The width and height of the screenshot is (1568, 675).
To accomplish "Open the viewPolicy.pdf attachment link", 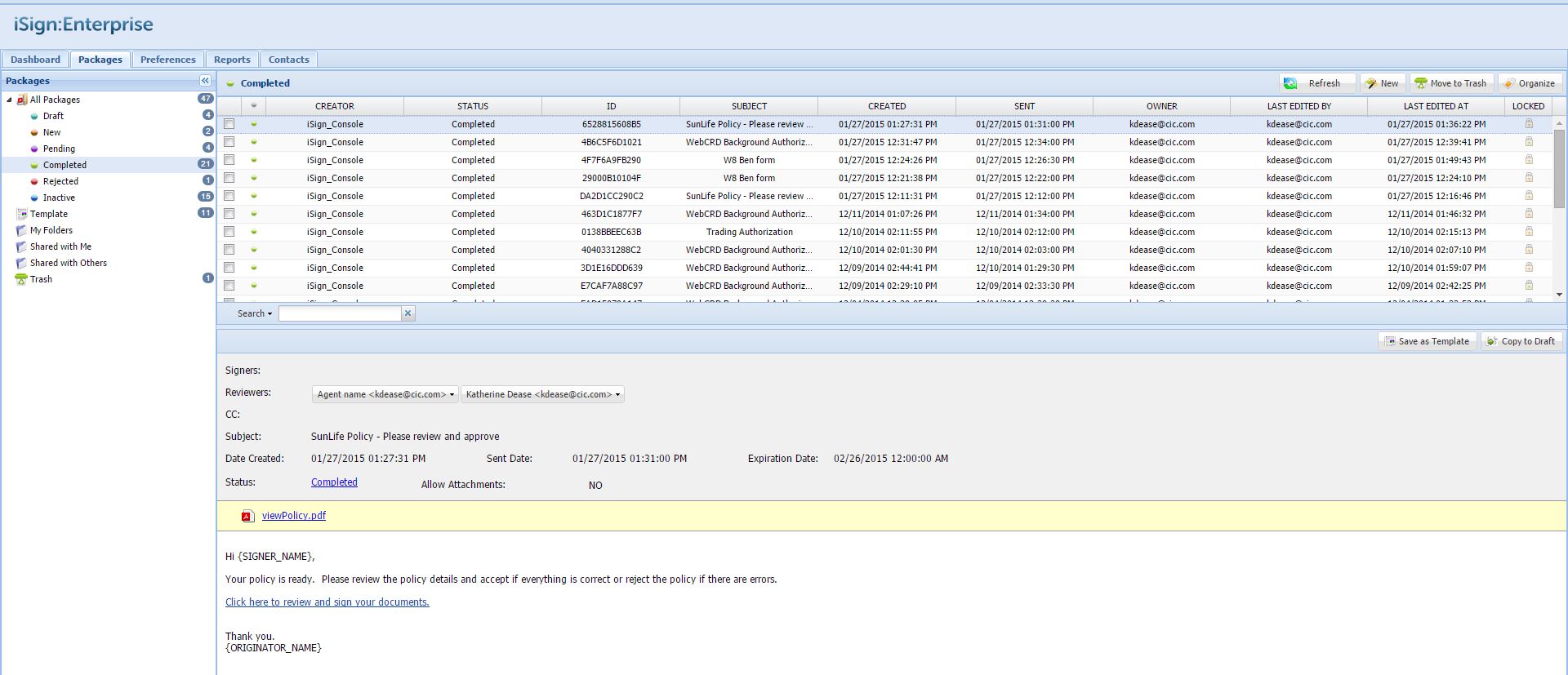I will 294,516.
